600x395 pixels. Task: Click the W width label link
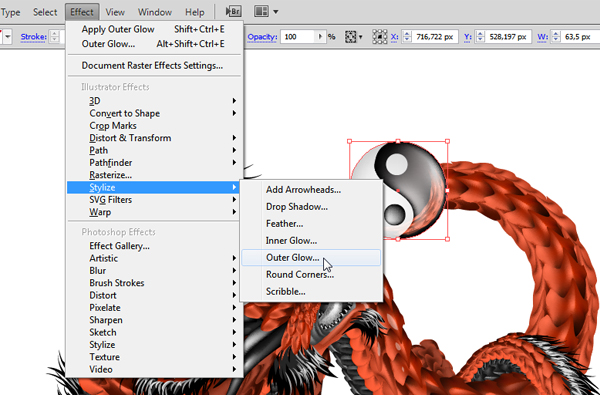543,37
